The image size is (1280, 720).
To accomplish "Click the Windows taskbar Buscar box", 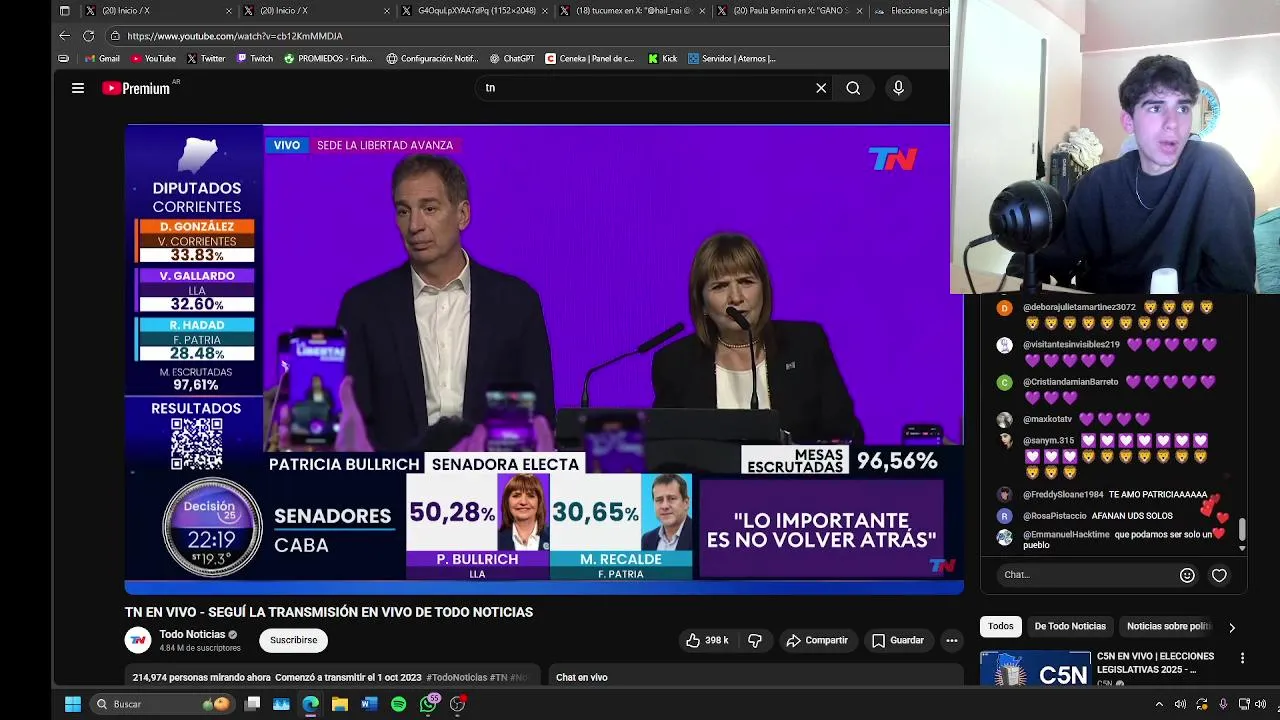I will (162, 704).
